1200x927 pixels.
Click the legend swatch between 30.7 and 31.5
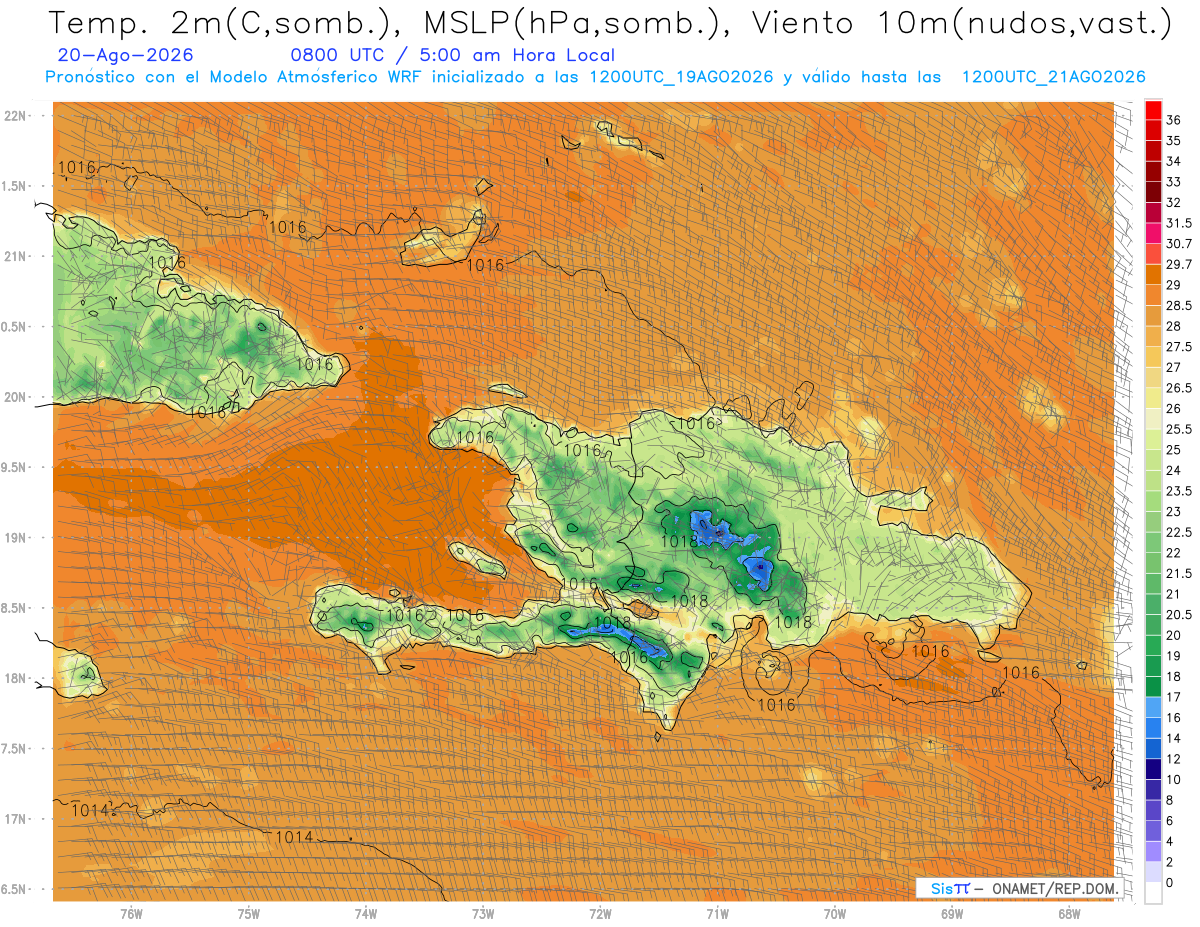click(1153, 233)
